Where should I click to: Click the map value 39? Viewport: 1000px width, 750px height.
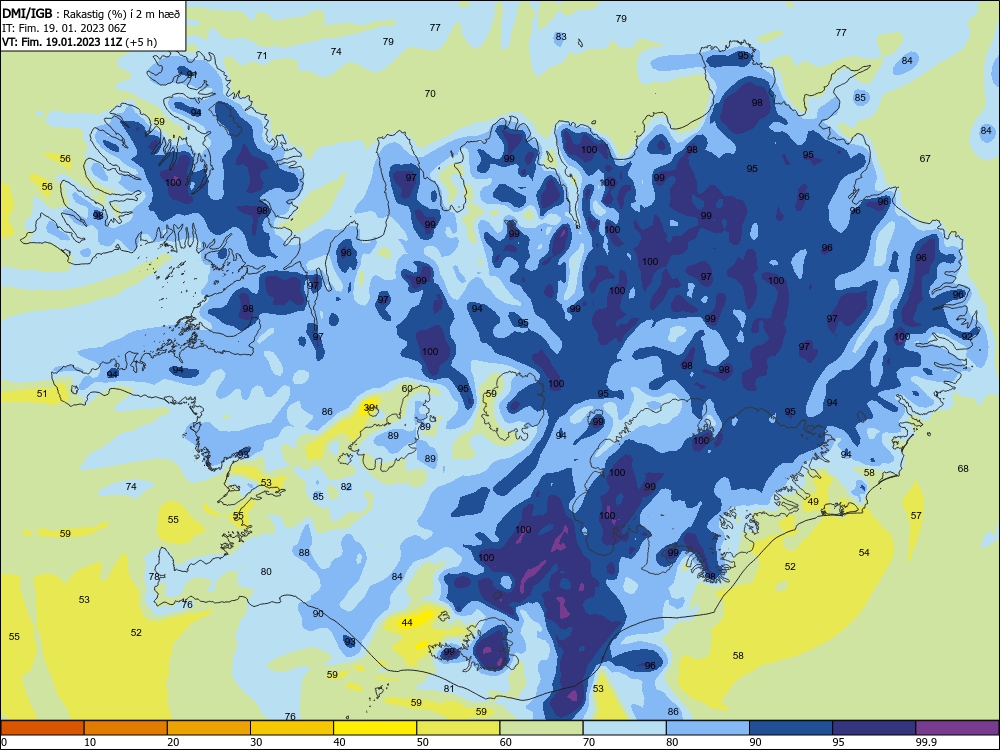(x=369, y=408)
